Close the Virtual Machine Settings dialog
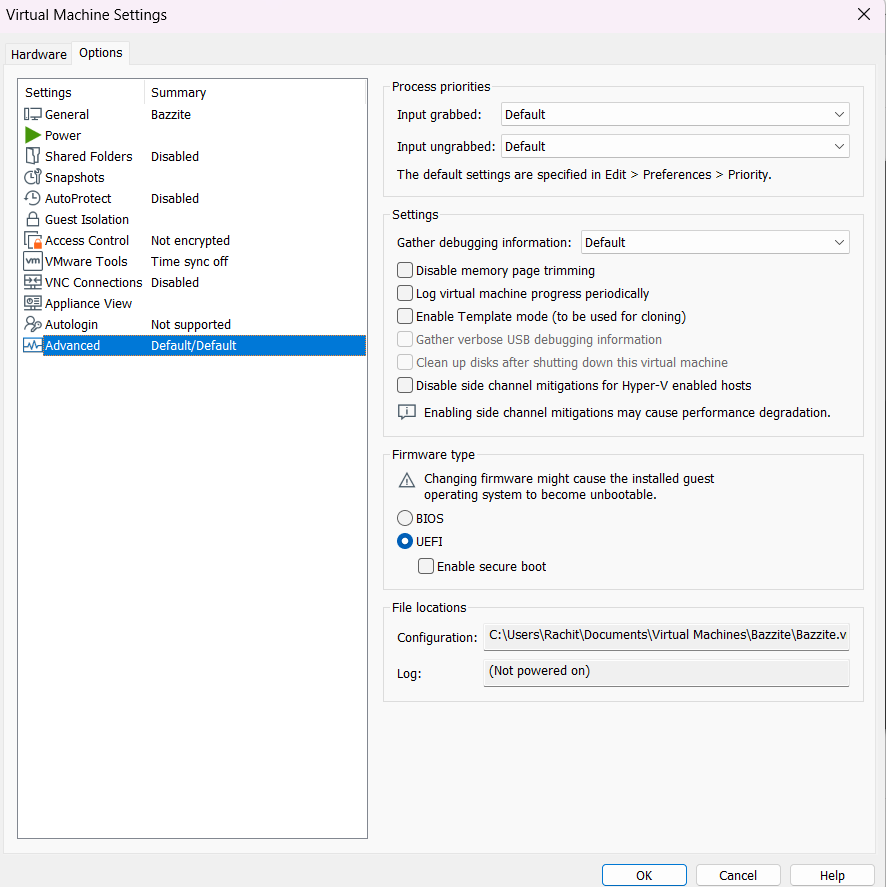 (863, 15)
